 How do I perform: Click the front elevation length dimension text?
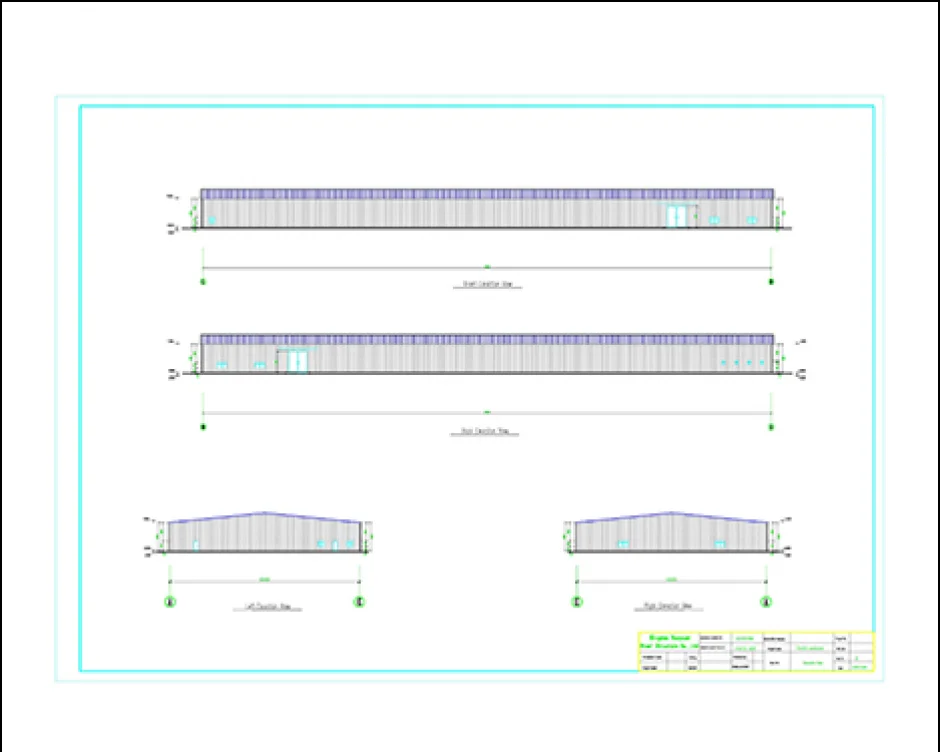(487, 266)
